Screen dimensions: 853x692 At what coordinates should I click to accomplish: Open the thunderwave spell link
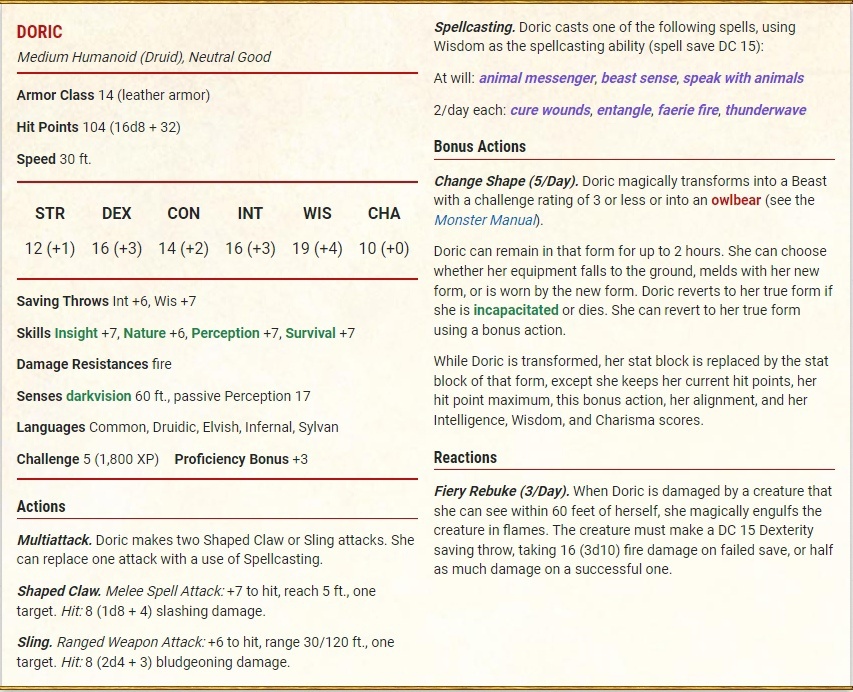point(765,110)
